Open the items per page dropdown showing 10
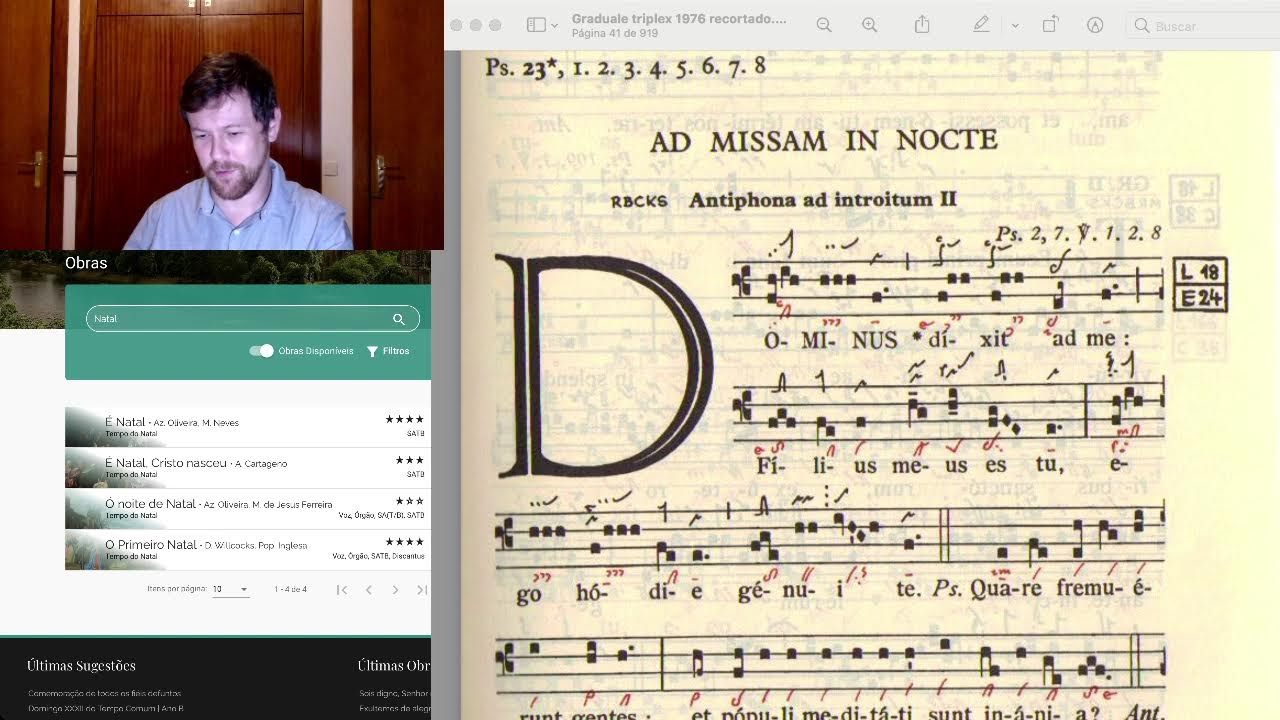1280x720 pixels. coord(230,590)
